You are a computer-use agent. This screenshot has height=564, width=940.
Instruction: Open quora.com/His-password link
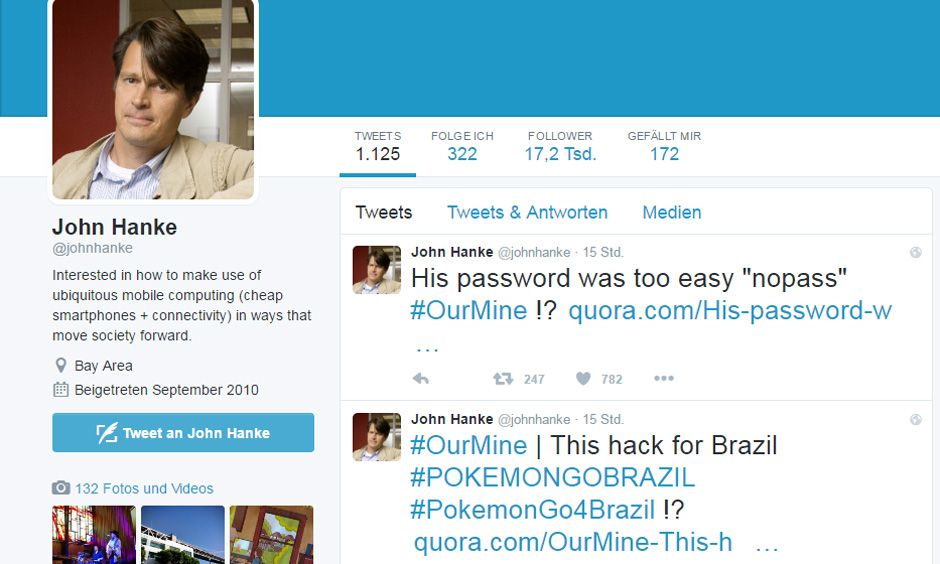coord(730,310)
